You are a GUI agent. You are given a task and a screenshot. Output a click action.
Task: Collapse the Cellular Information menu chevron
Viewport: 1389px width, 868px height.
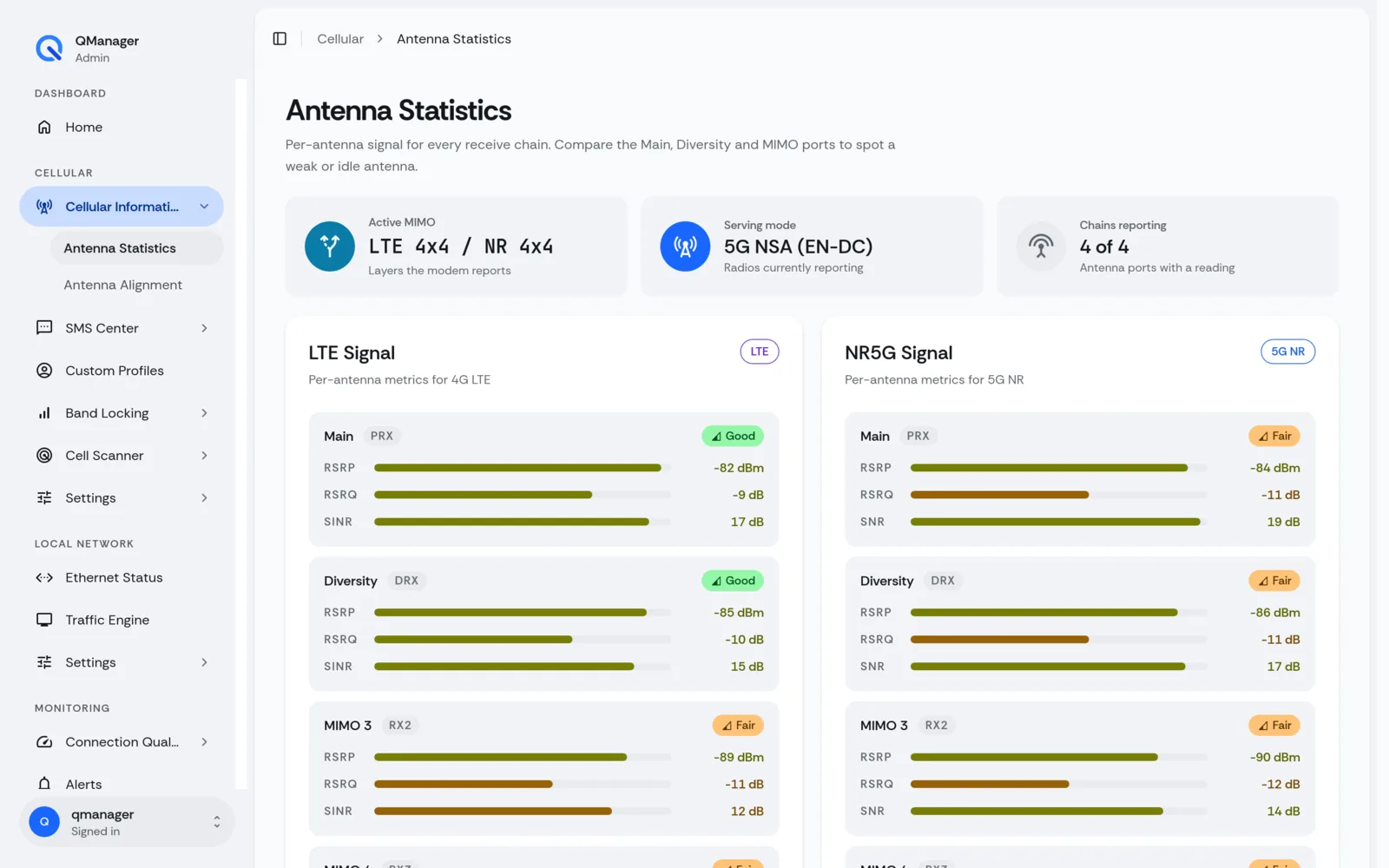click(x=204, y=207)
